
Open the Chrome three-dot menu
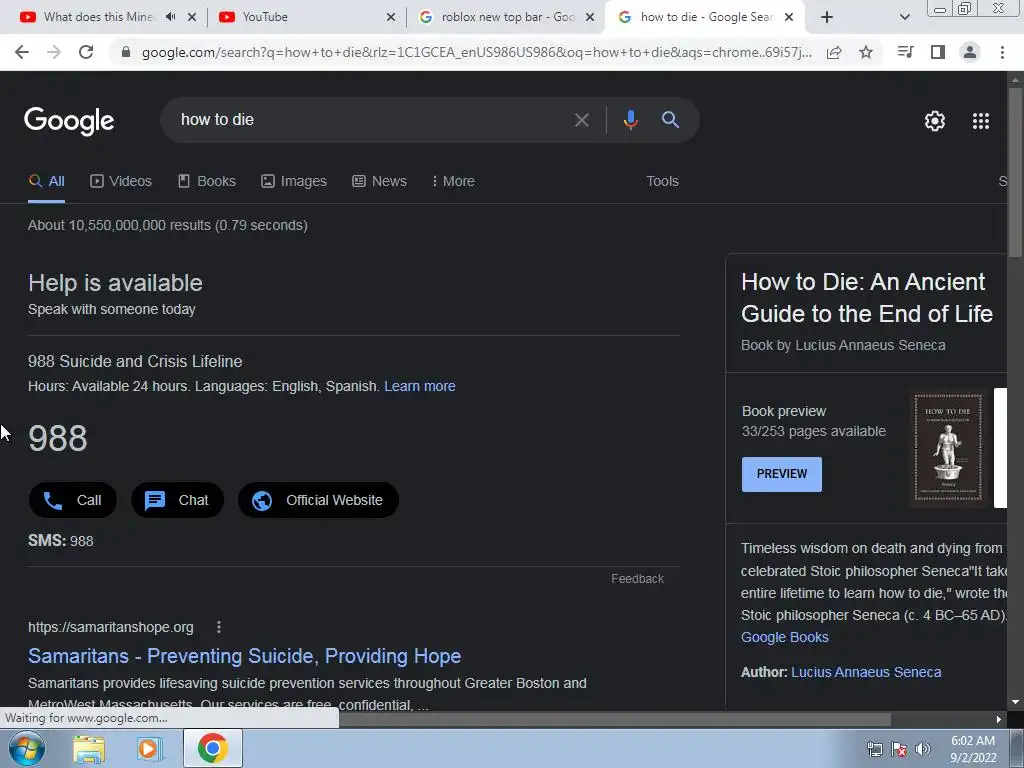click(1002, 52)
